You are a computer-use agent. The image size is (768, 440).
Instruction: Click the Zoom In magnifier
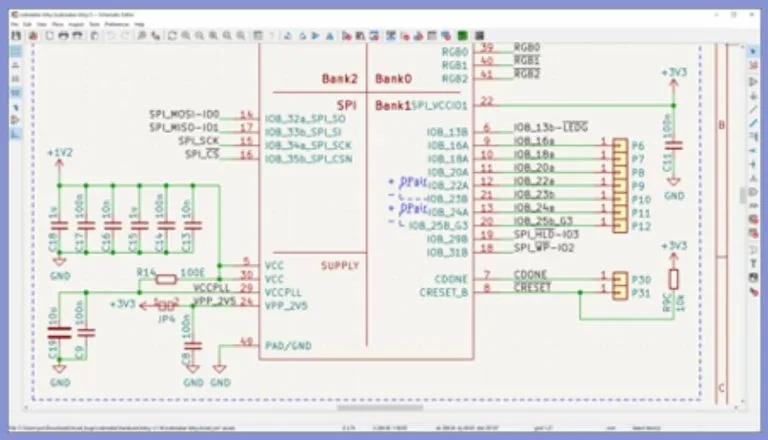tap(186, 36)
